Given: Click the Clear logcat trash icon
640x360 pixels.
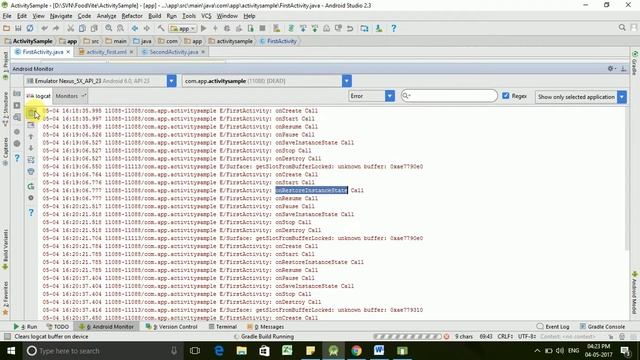Looking at the screenshot, I should [x=31, y=113].
